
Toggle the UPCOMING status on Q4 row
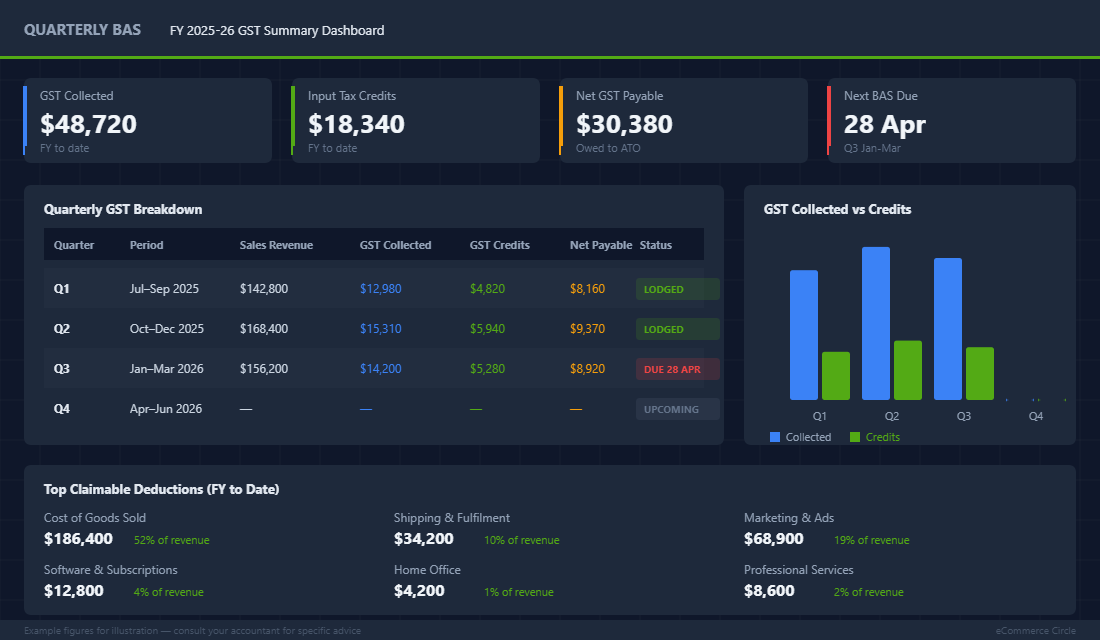(x=677, y=408)
